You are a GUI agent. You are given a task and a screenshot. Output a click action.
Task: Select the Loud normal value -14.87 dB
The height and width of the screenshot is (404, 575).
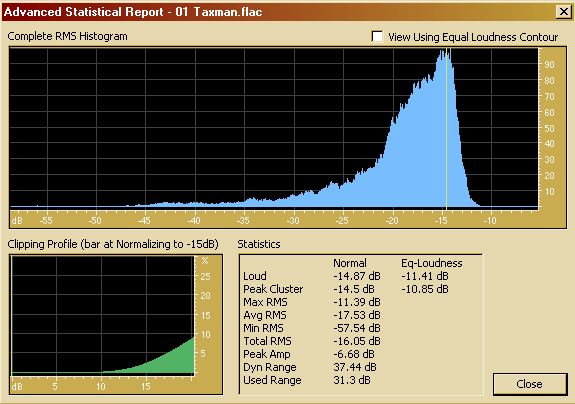coord(357,276)
